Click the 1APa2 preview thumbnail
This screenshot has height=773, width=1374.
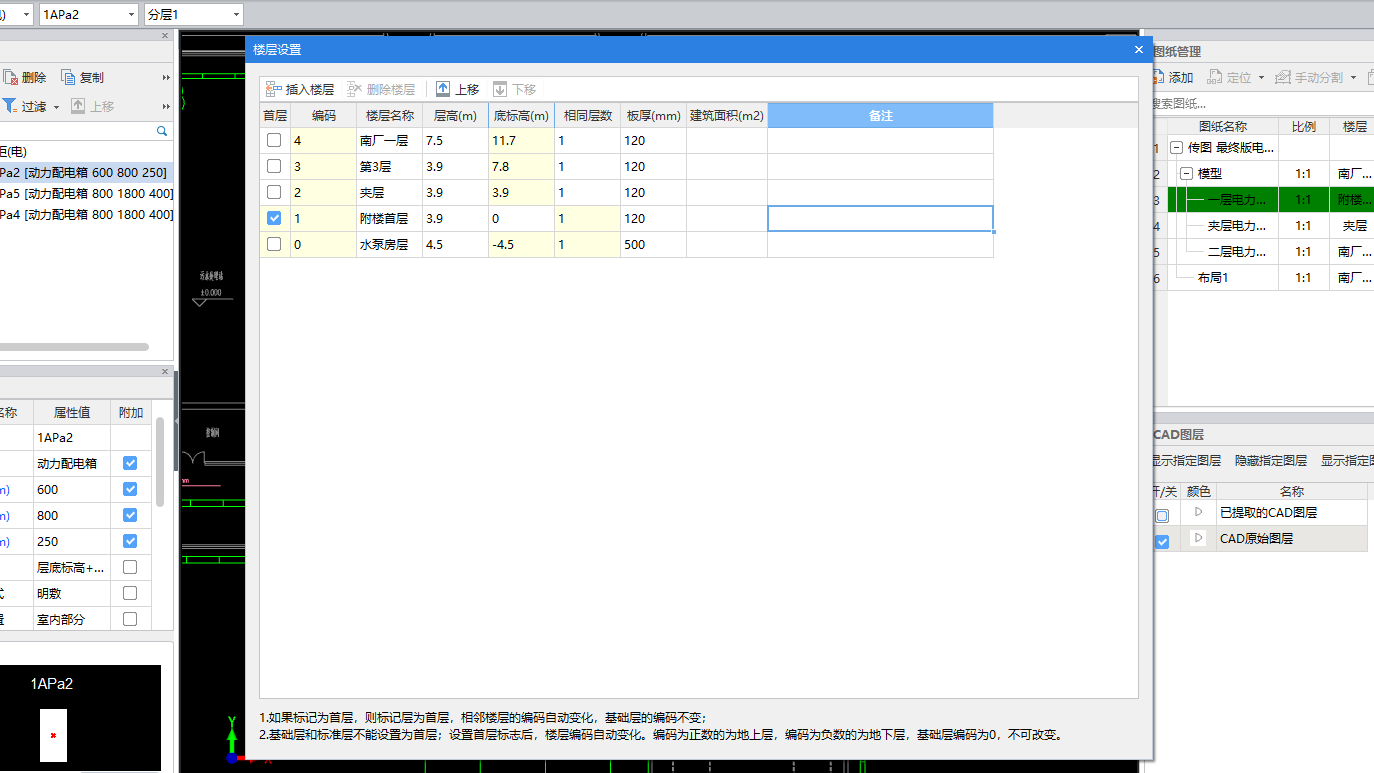[81, 718]
